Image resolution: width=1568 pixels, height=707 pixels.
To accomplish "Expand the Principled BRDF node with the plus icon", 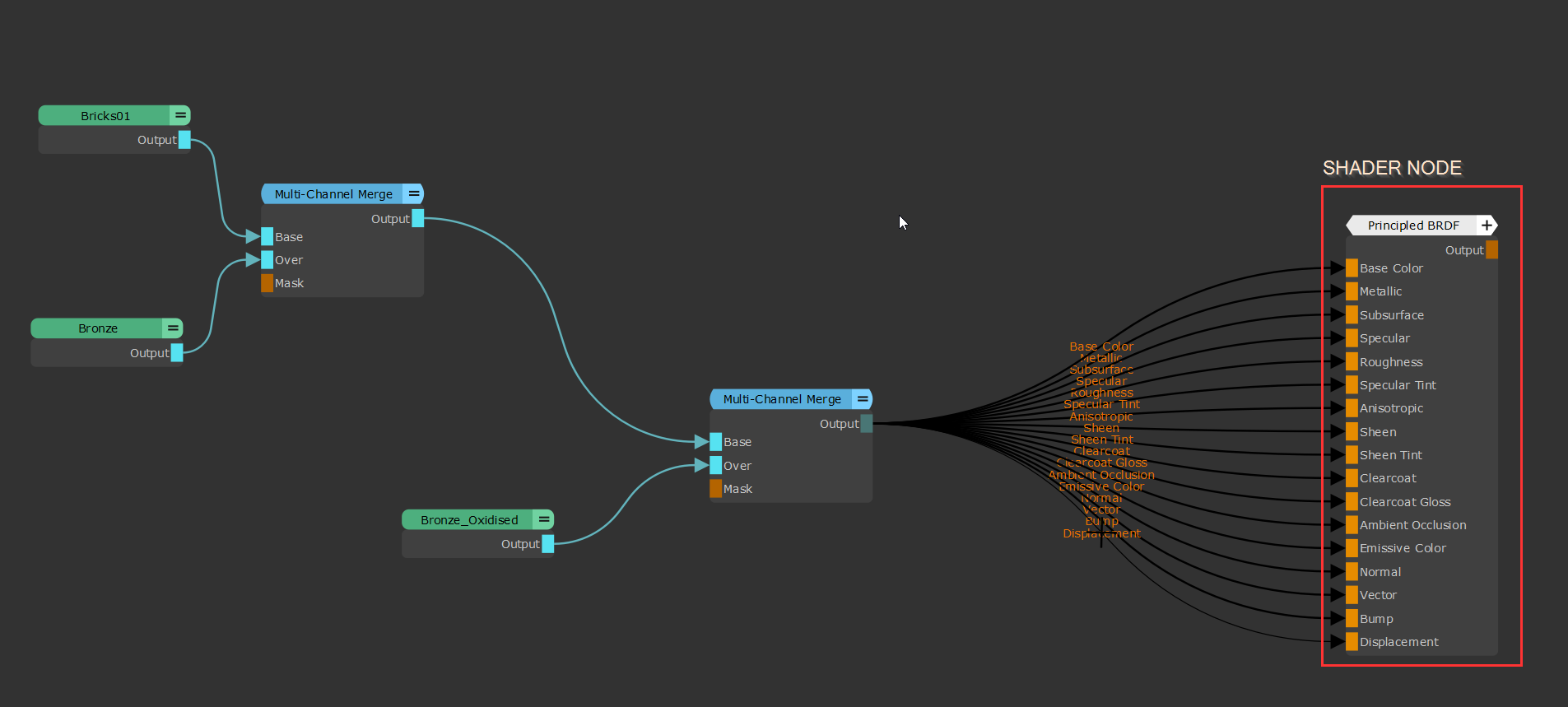I will (x=1487, y=226).
